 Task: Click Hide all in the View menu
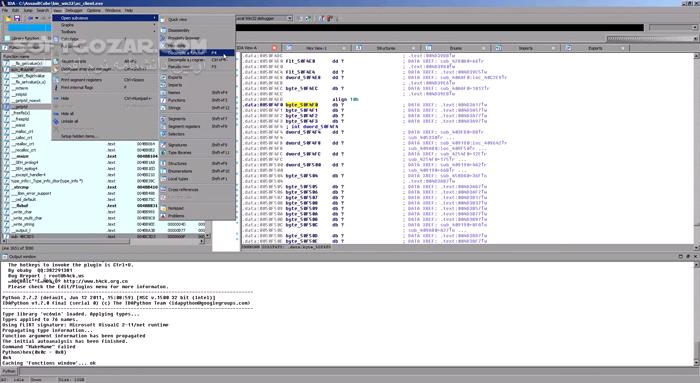click(67, 114)
